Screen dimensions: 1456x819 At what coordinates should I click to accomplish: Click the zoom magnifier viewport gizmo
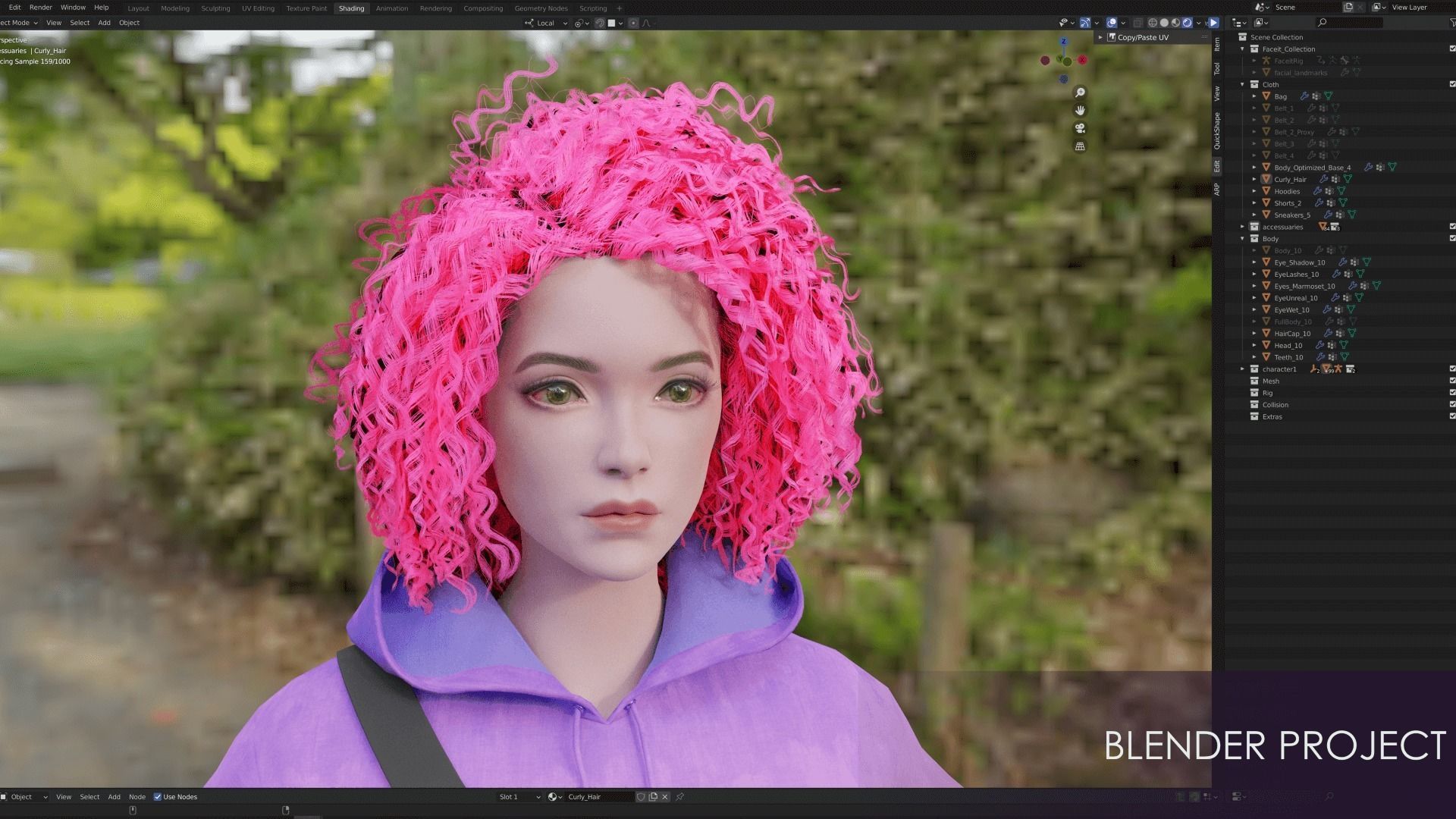[1080, 93]
